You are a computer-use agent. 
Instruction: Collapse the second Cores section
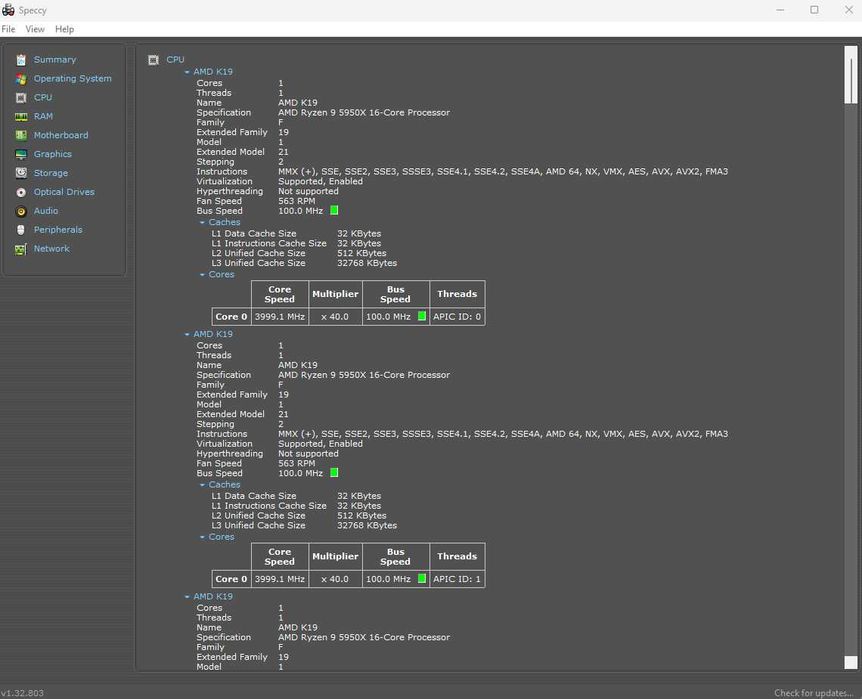(202, 537)
